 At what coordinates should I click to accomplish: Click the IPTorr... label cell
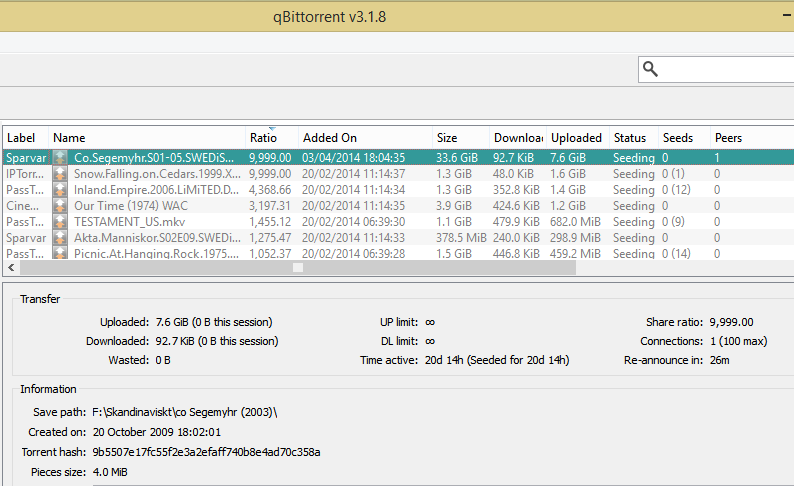click(25, 174)
